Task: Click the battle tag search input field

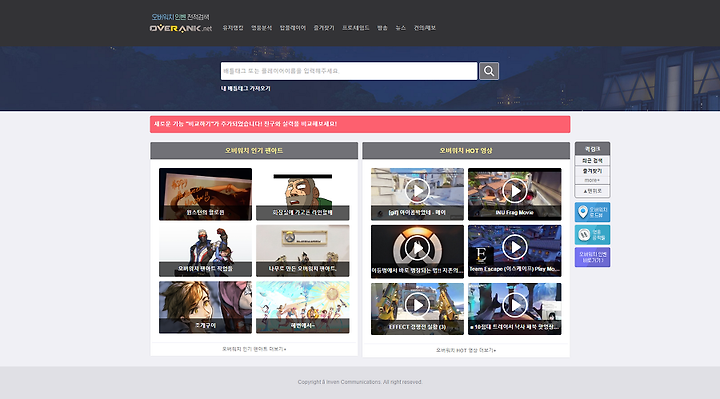Action: tap(349, 71)
